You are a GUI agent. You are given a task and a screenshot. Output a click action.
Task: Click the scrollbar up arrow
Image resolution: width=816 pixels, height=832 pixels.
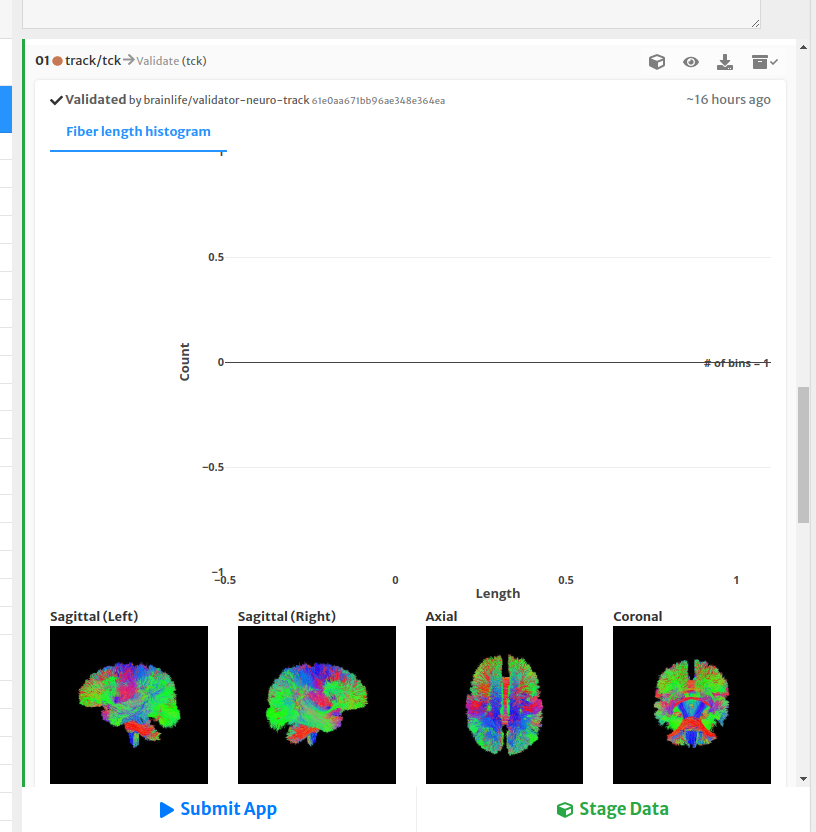[802, 45]
